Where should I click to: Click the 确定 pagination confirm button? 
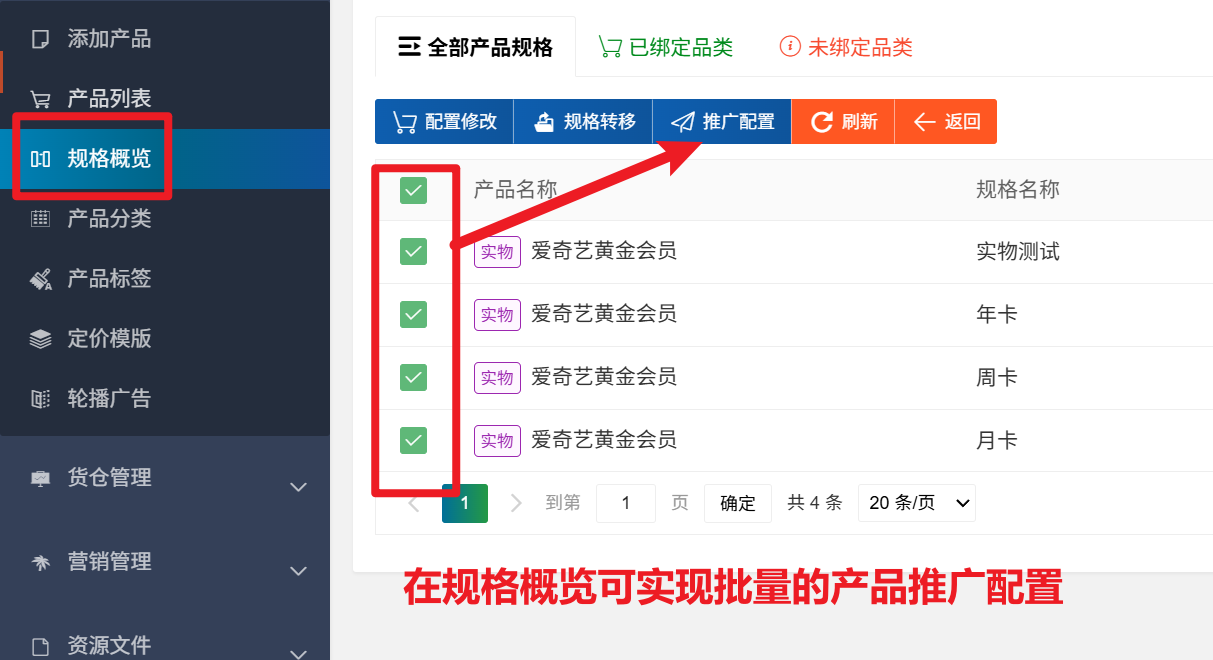pyautogui.click(x=737, y=503)
